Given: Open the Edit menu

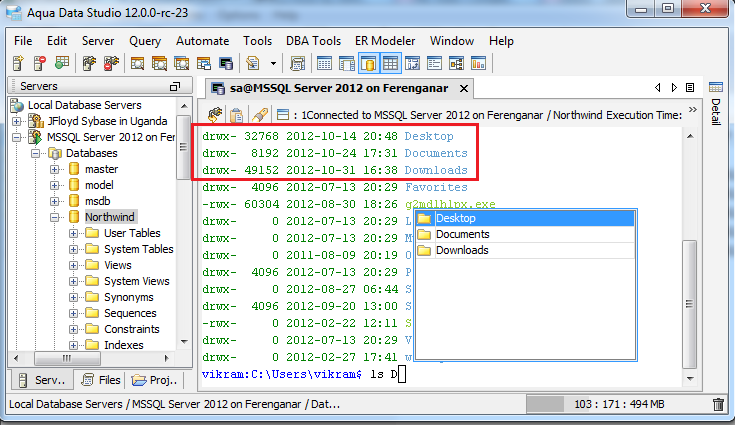Looking at the screenshot, I should pyautogui.click(x=57, y=41).
